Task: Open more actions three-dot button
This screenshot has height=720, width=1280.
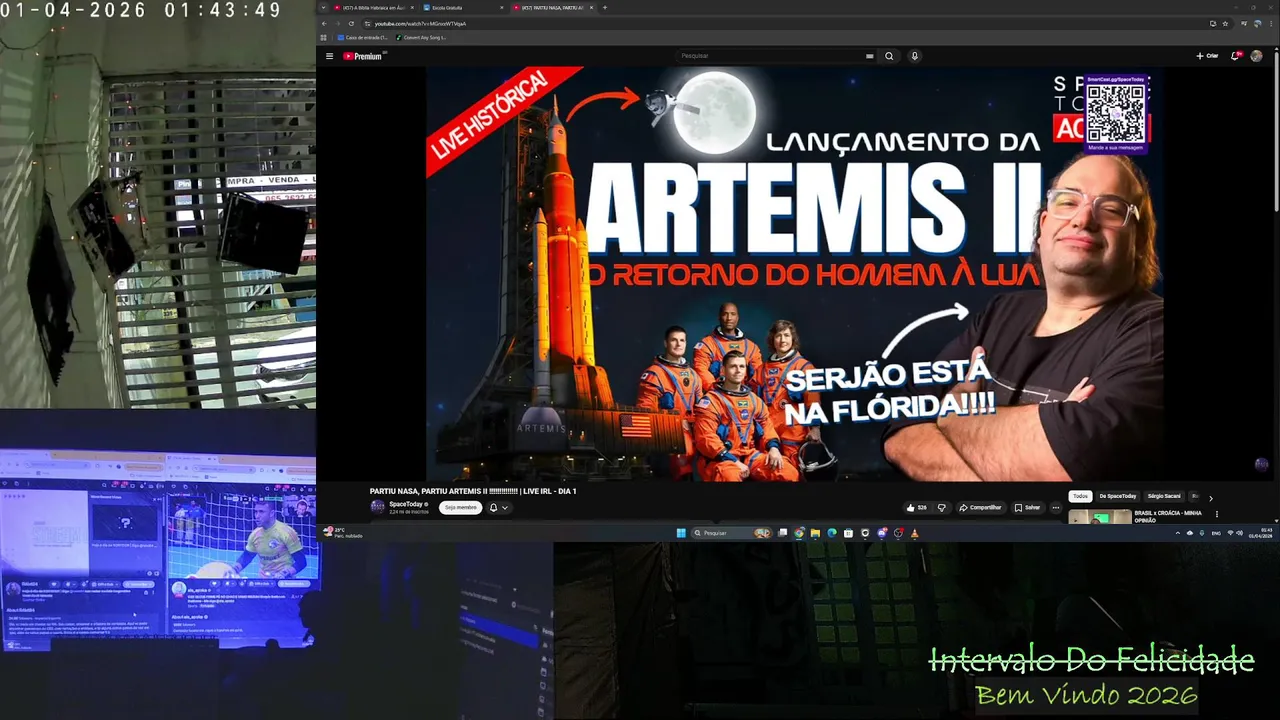Action: 1055,507
